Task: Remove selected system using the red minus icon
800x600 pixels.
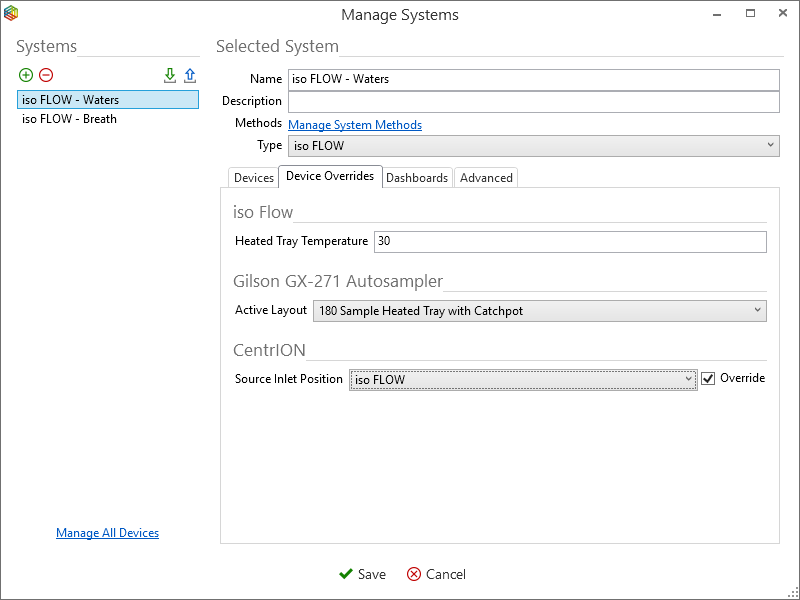Action: coord(46,75)
